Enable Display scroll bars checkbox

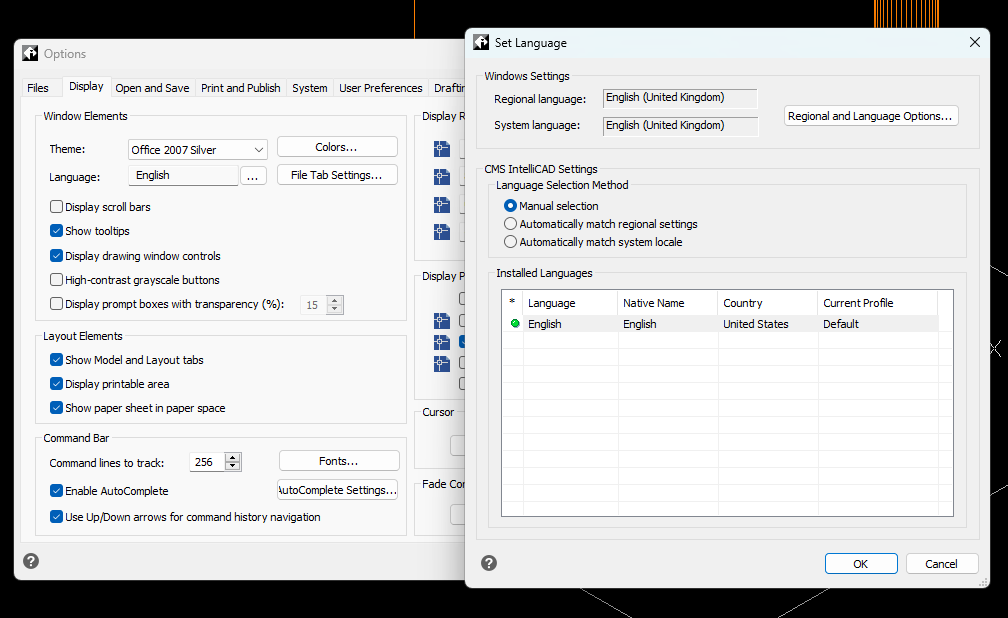point(57,206)
